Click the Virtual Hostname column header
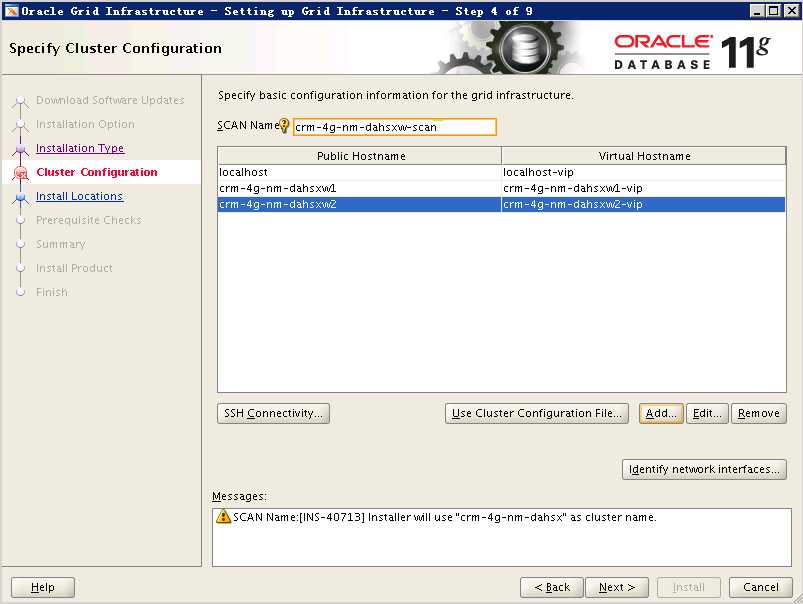Viewport: 803px width, 604px height. (x=644, y=156)
